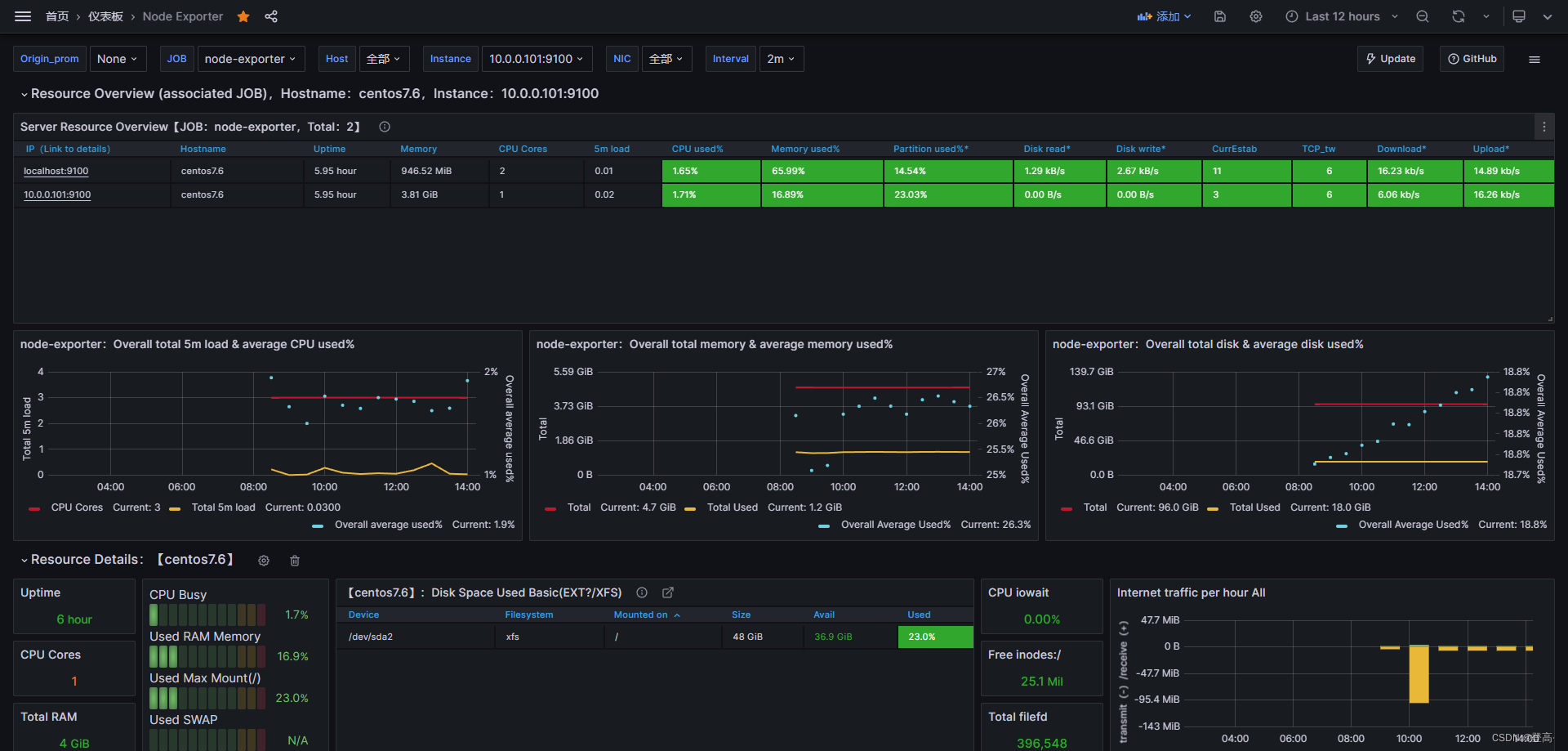
Task: Open Resource Details row settings gear
Action: click(x=264, y=561)
